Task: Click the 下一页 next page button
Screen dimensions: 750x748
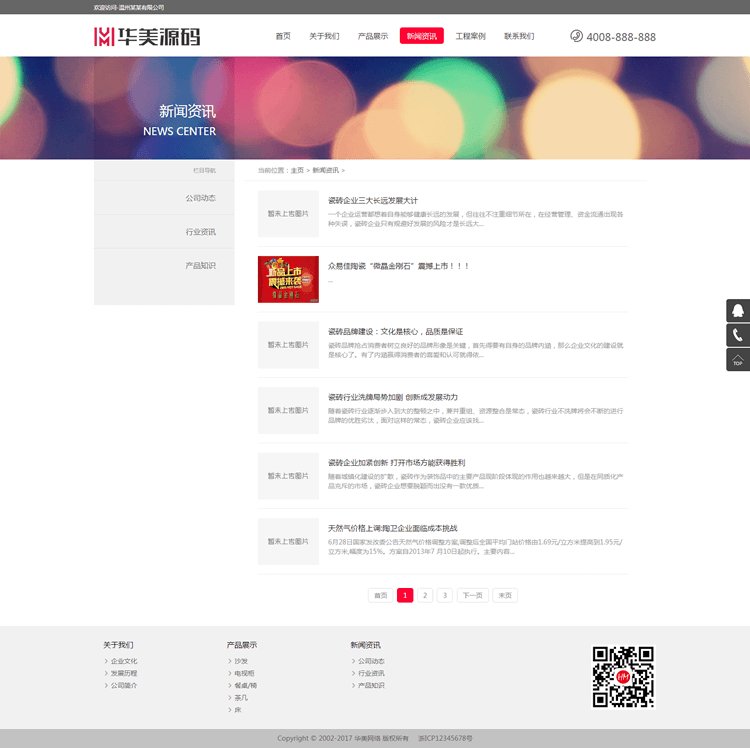Action: 473,595
